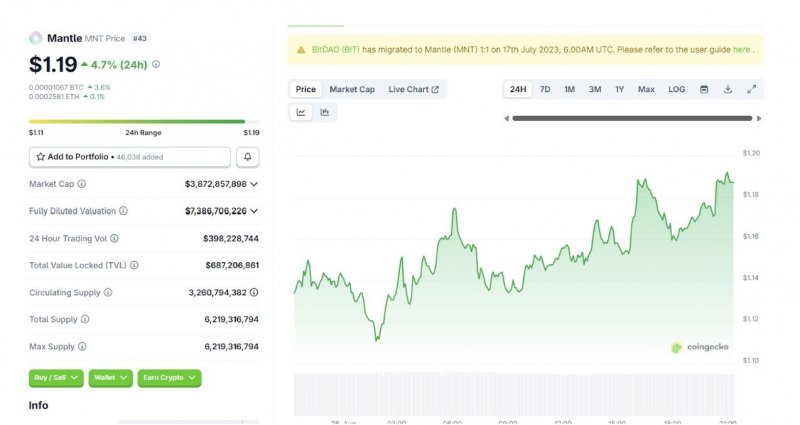Click the 0.0002581 ETH price text

(54, 96)
